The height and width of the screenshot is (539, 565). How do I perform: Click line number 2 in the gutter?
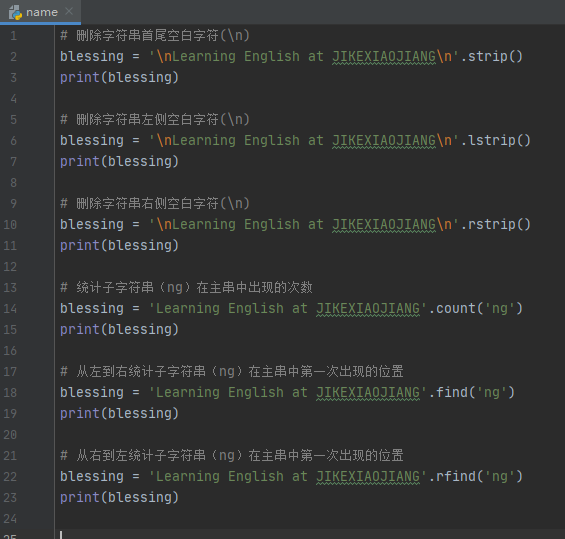click(x=13, y=57)
